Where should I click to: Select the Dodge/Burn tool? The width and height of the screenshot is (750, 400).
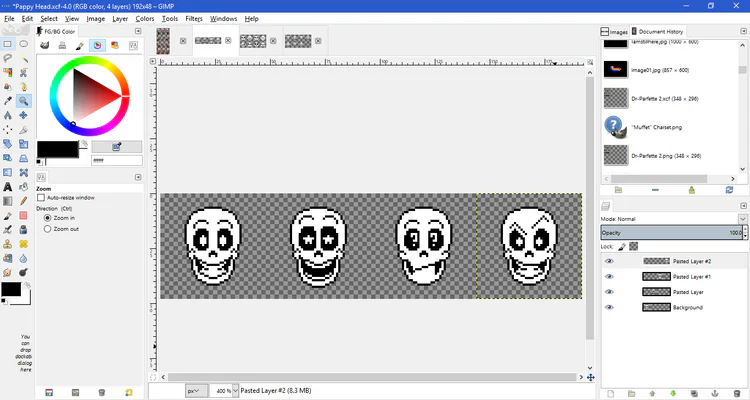tap(23, 273)
